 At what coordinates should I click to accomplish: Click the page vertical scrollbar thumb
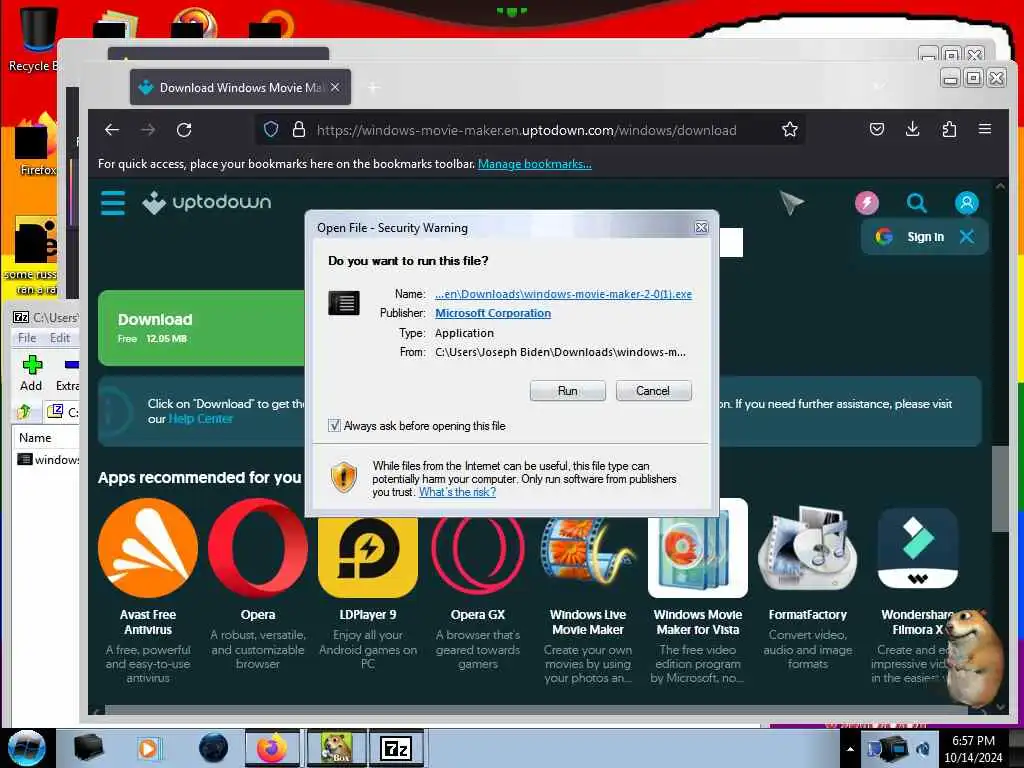point(1000,488)
